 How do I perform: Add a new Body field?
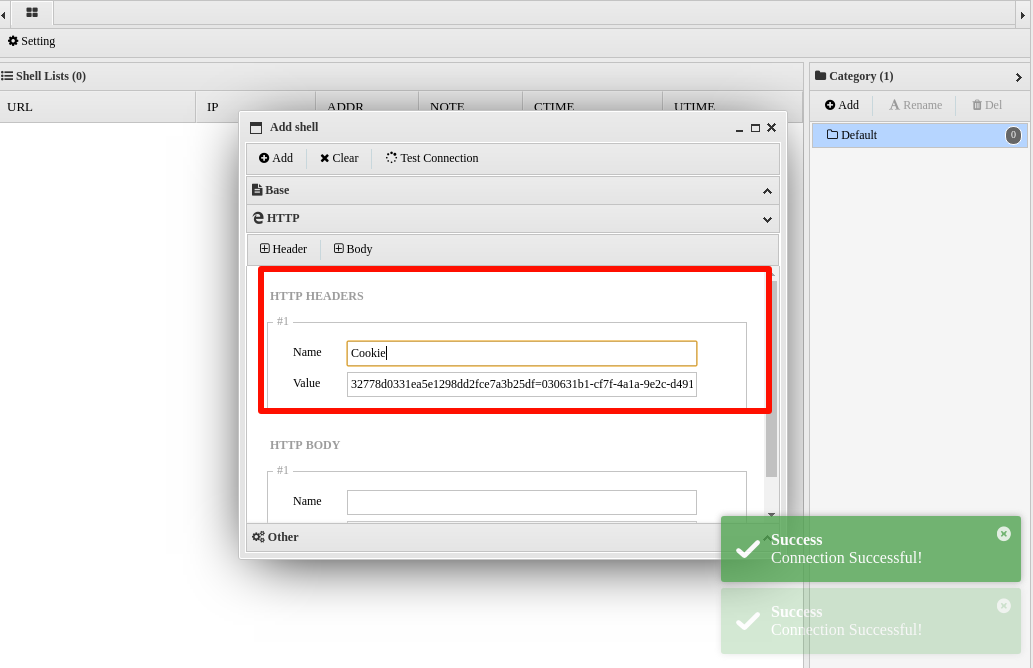(x=353, y=249)
